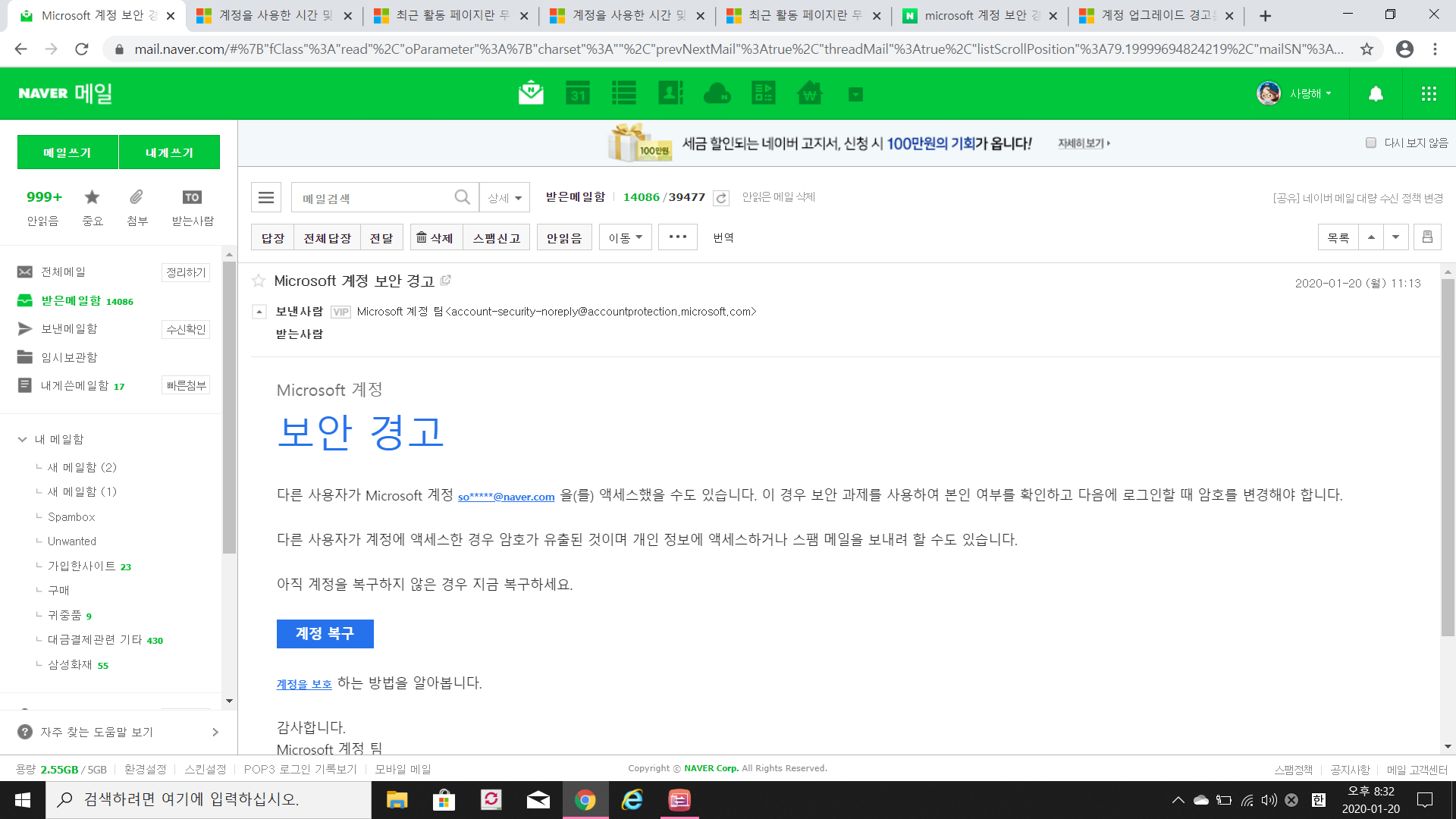1456x819 pixels.
Task: Check the 다시 보지 않음 checkbox
Action: [x=1370, y=143]
